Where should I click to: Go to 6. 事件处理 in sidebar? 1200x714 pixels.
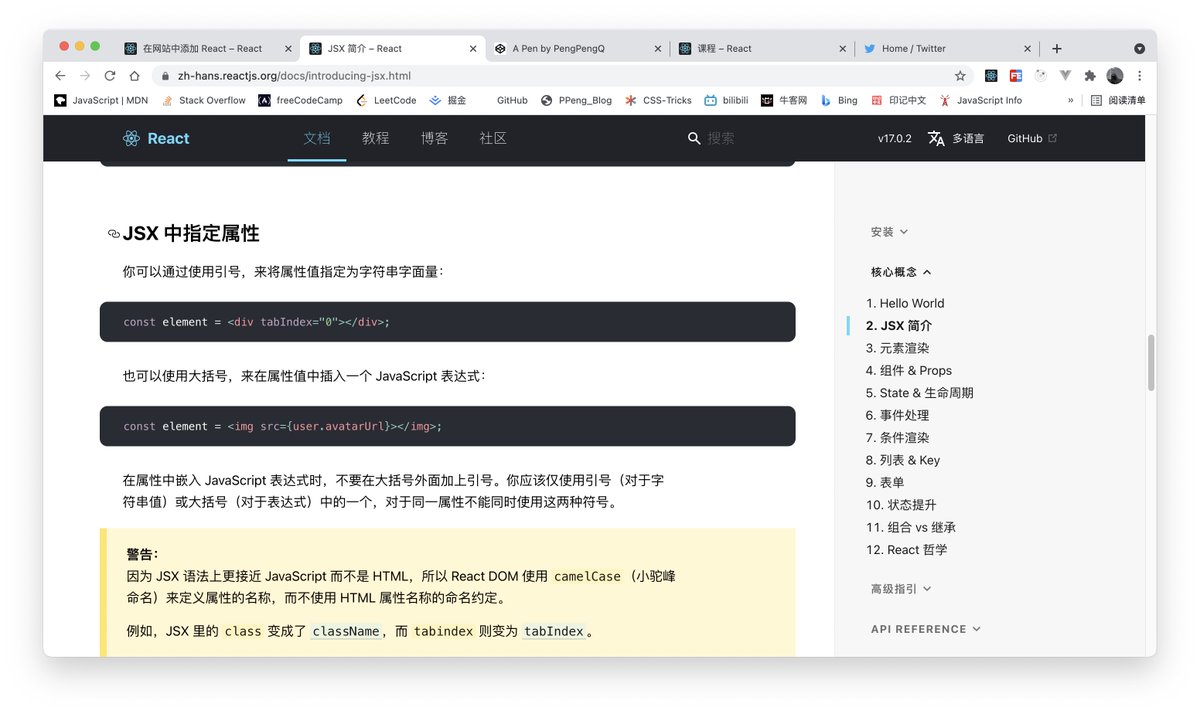(898, 415)
